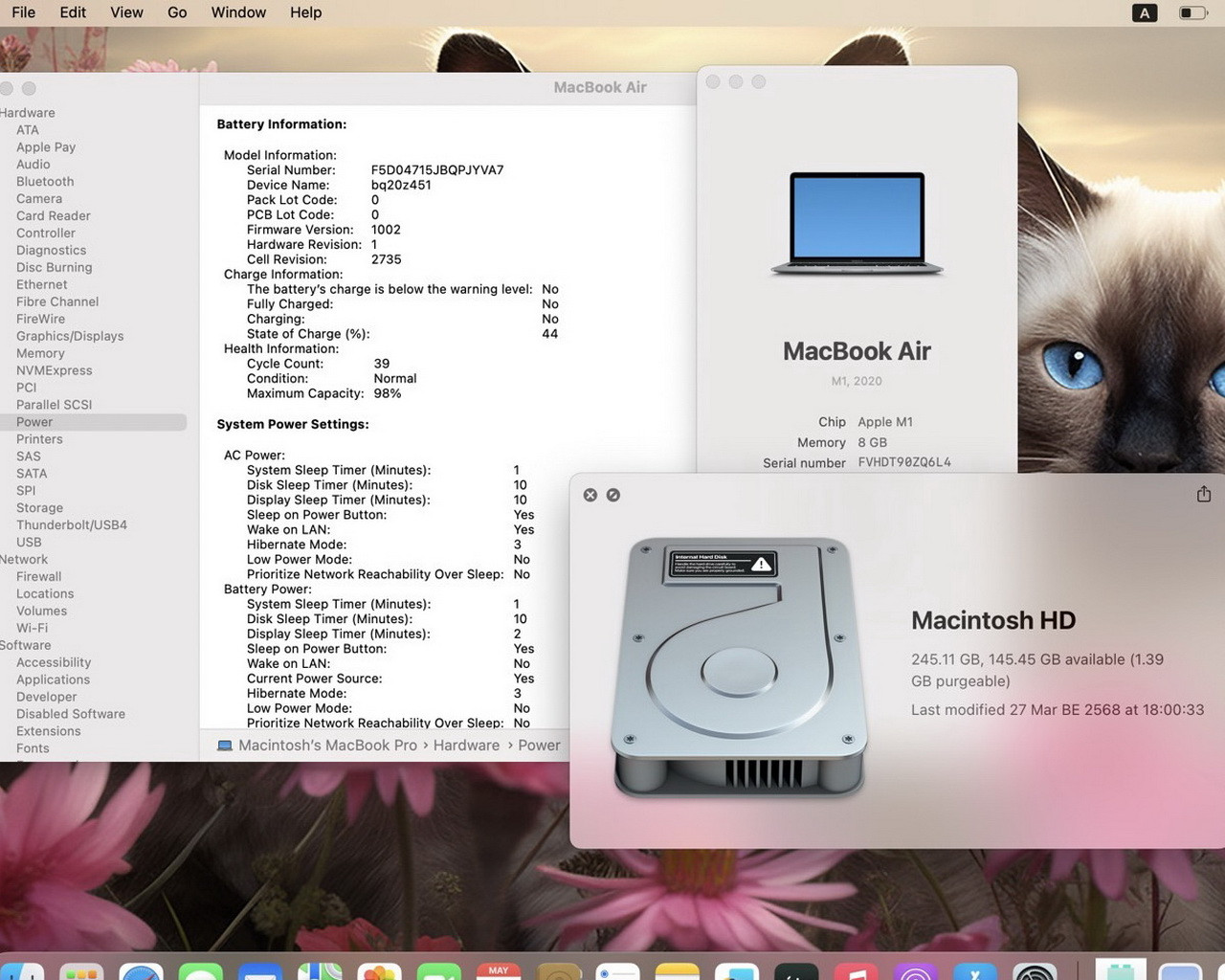Click the Cycle Count value 39
Screen dimensions: 1225x980
pyautogui.click(x=381, y=364)
